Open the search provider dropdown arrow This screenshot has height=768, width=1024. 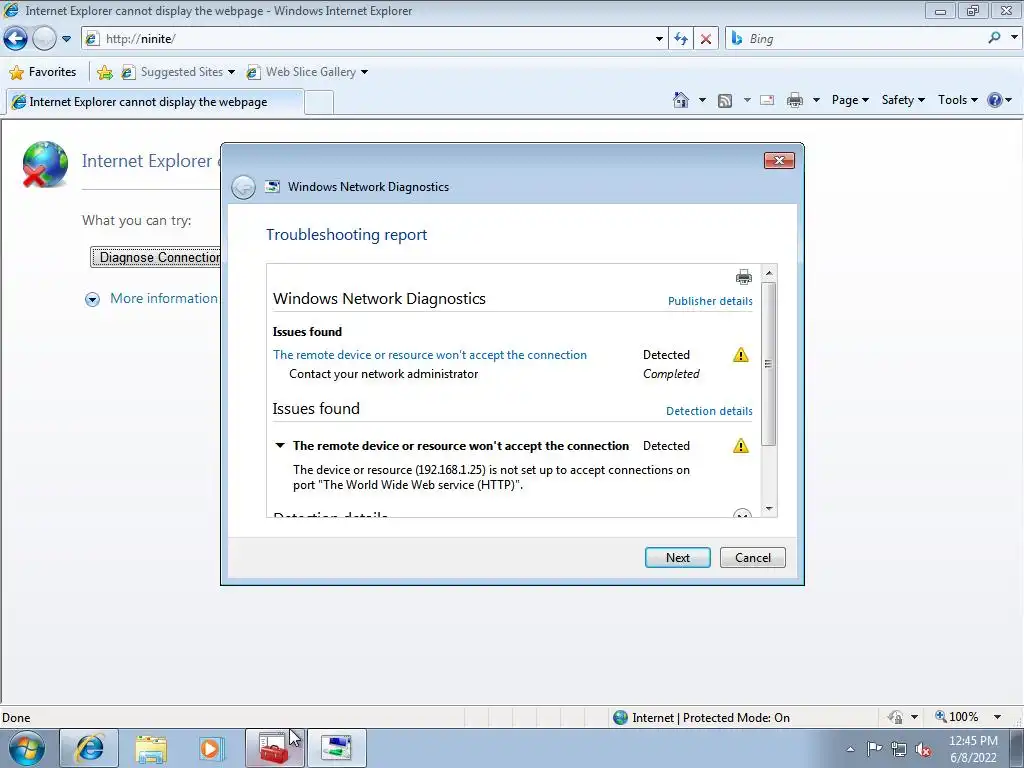coord(1014,38)
